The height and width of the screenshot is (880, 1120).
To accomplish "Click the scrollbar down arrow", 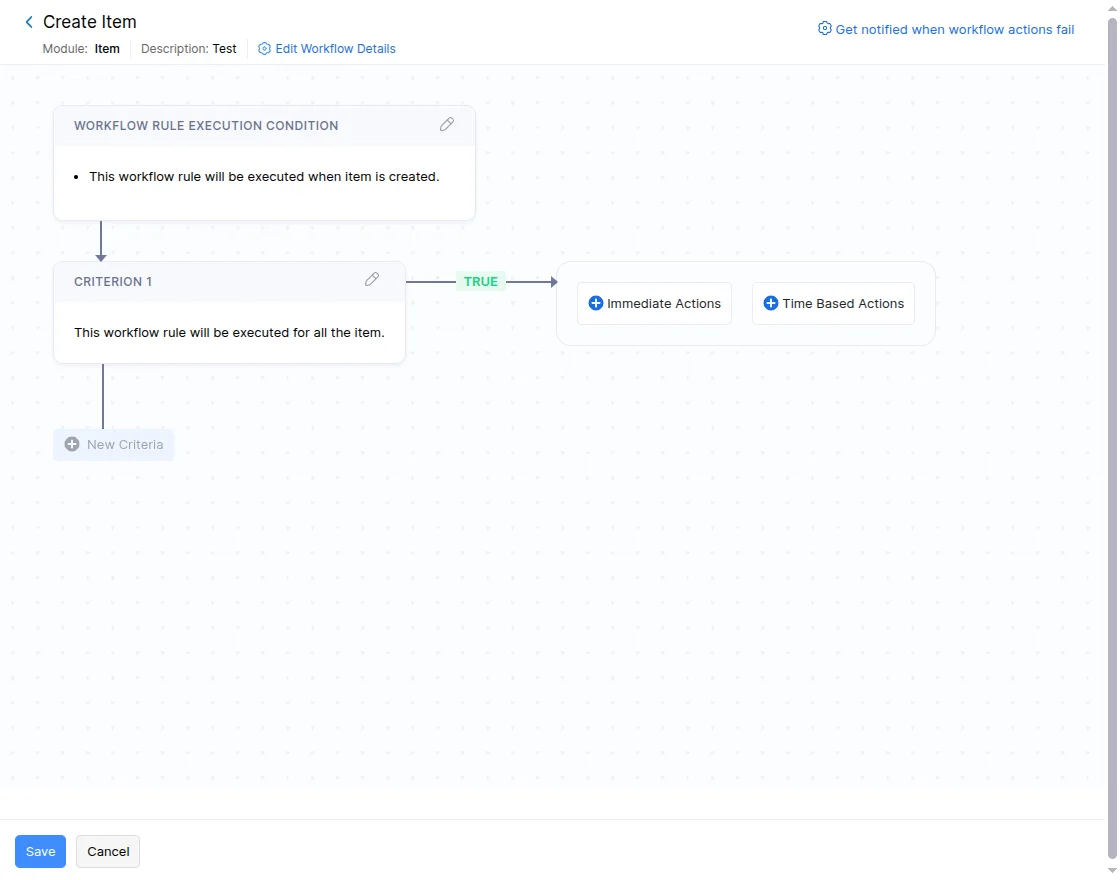I will [1112, 871].
